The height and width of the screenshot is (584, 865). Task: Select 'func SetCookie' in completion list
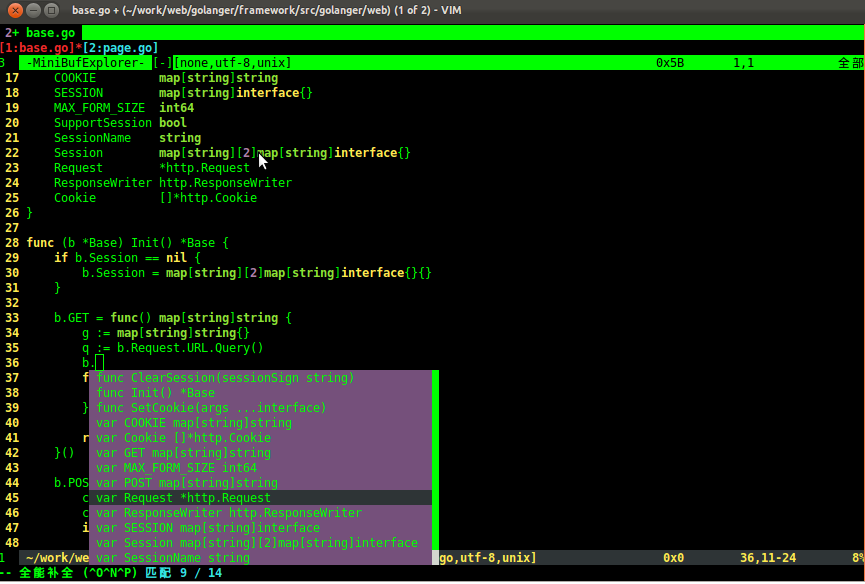(211, 408)
